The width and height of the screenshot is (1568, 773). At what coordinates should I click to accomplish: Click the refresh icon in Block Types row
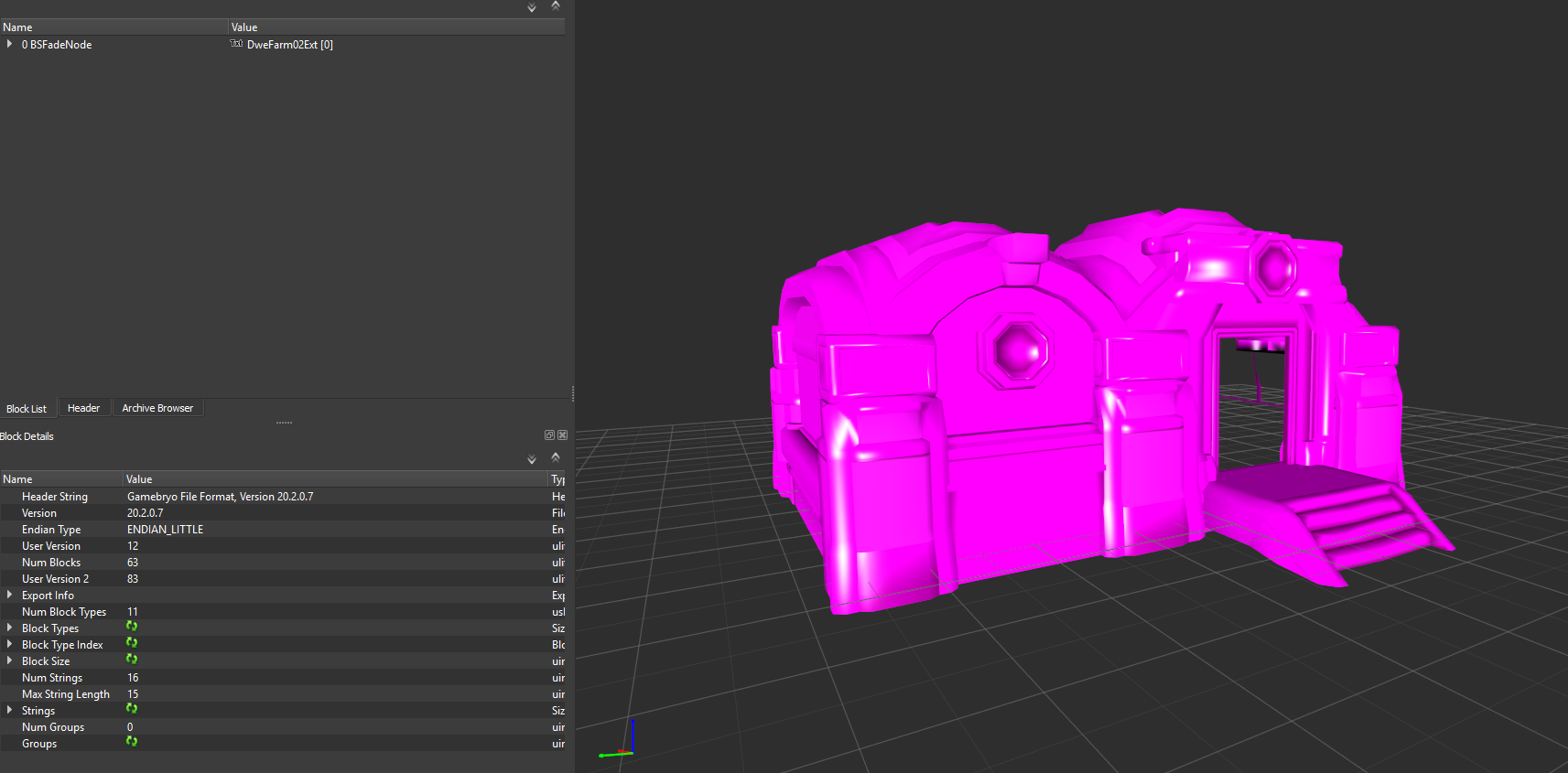point(132,627)
